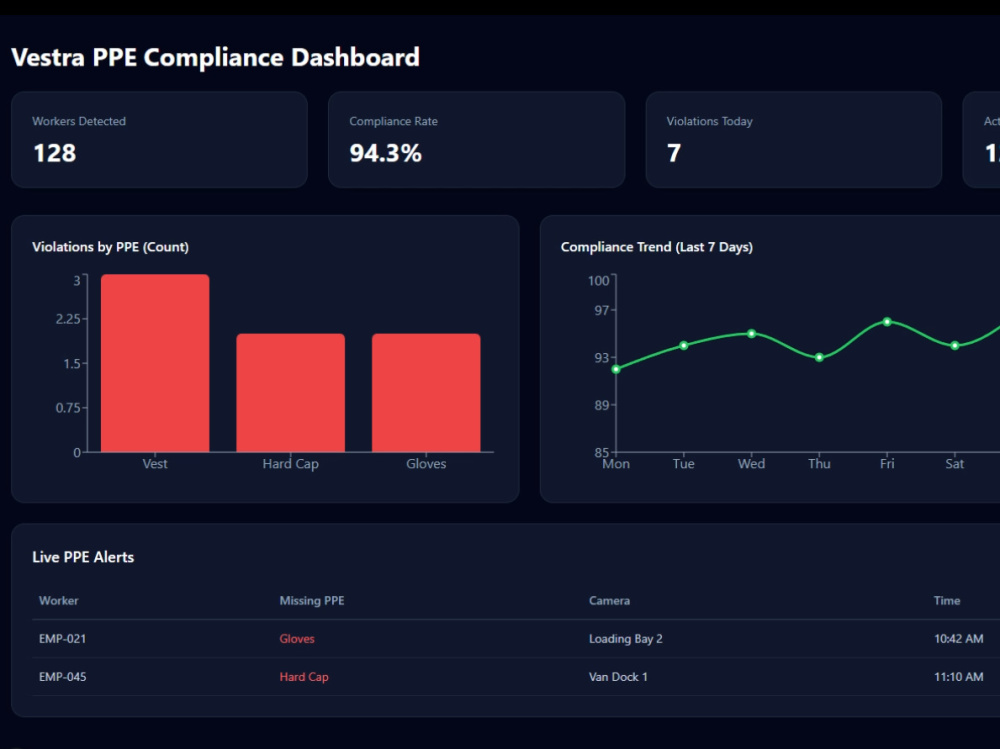1000x749 pixels.
Task: Click the 128 workers value
Action: (x=55, y=153)
